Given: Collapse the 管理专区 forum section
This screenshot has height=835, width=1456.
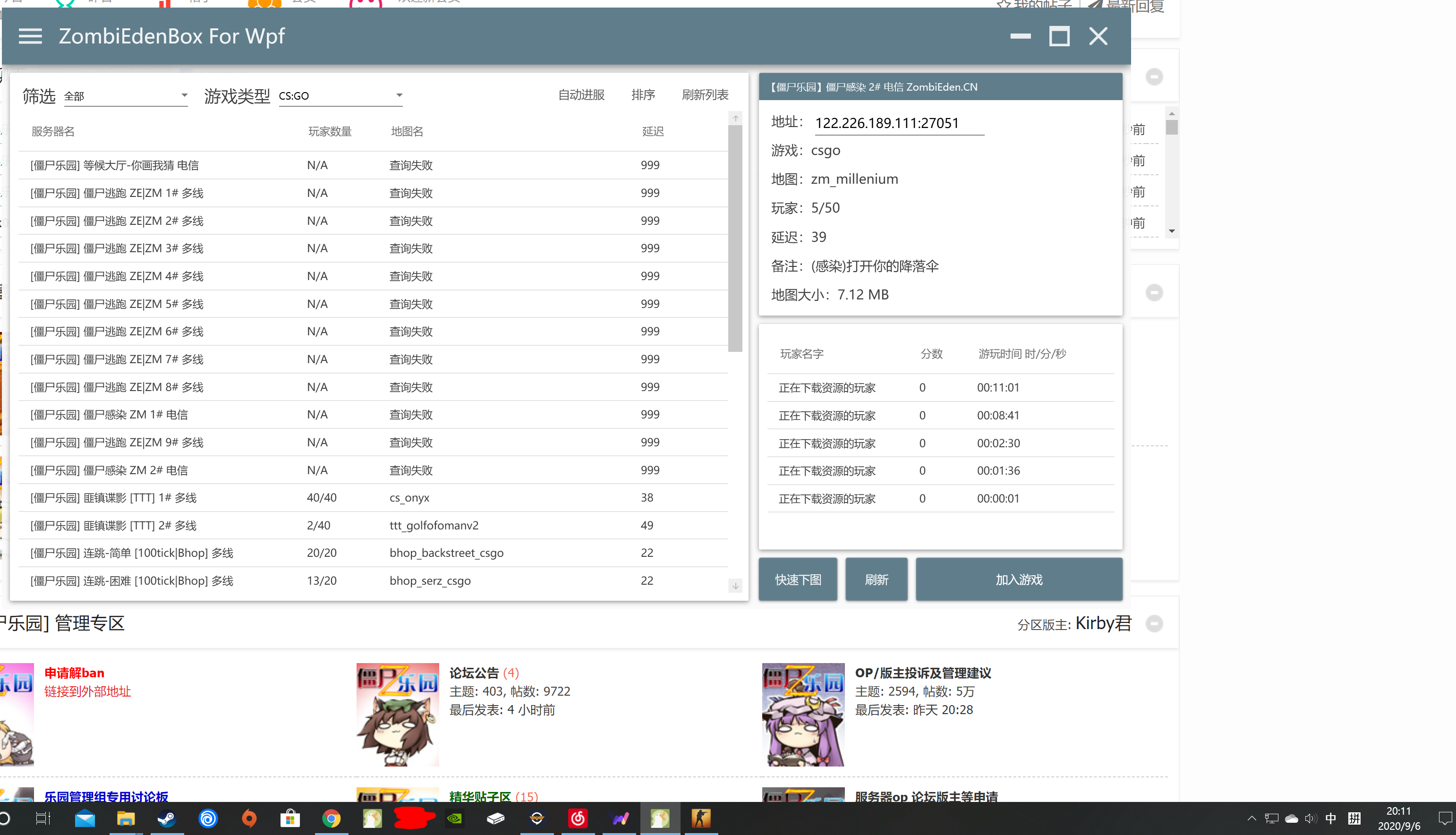Looking at the screenshot, I should [x=1154, y=623].
